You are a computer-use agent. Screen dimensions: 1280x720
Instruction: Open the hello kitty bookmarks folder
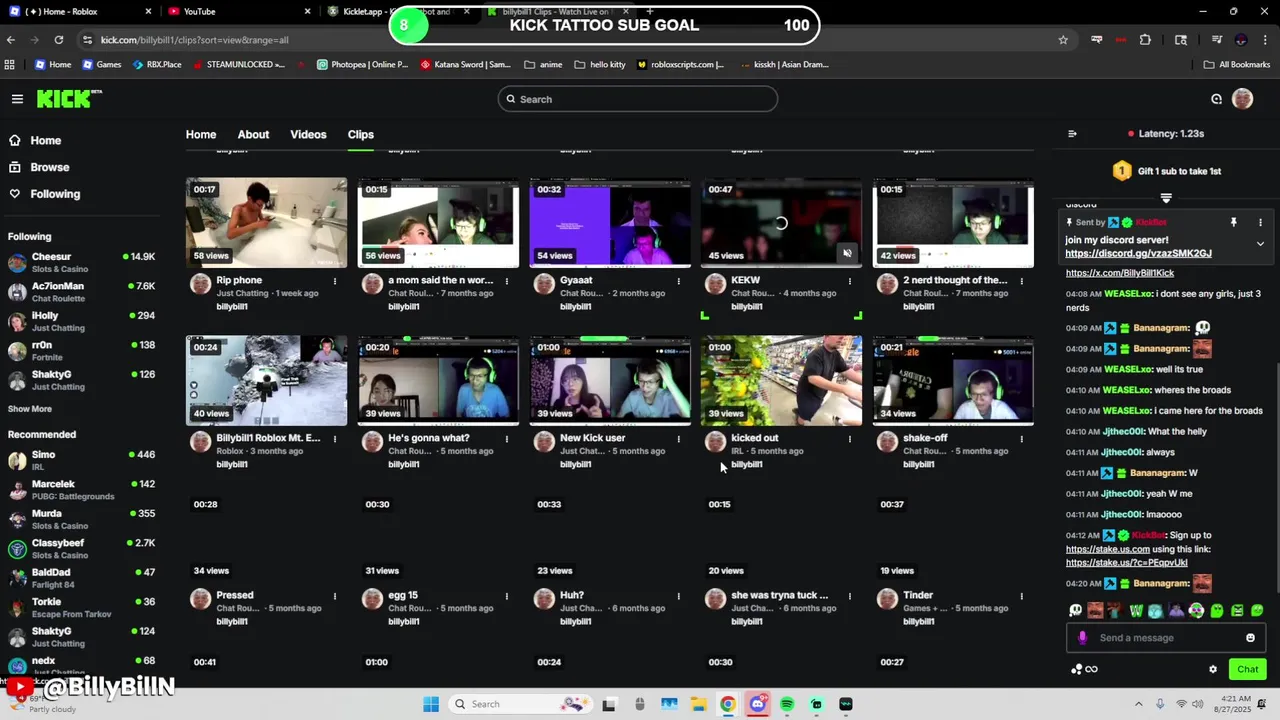(x=600, y=64)
